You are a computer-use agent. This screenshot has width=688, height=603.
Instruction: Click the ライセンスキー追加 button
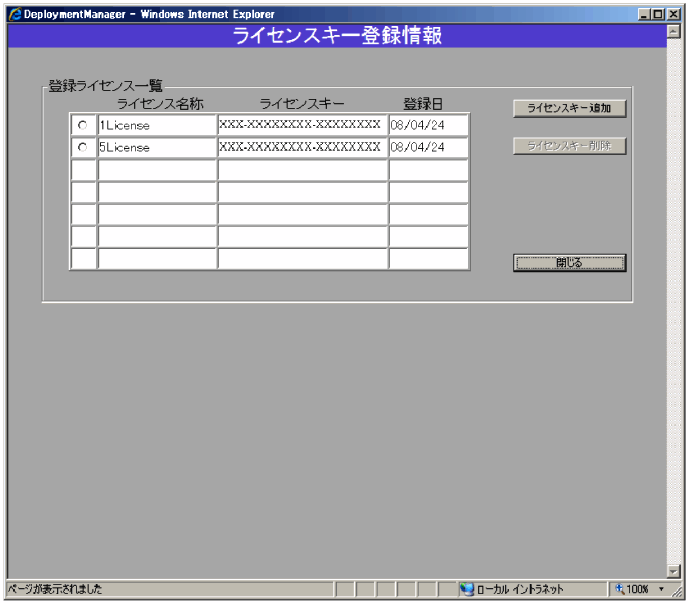569,108
